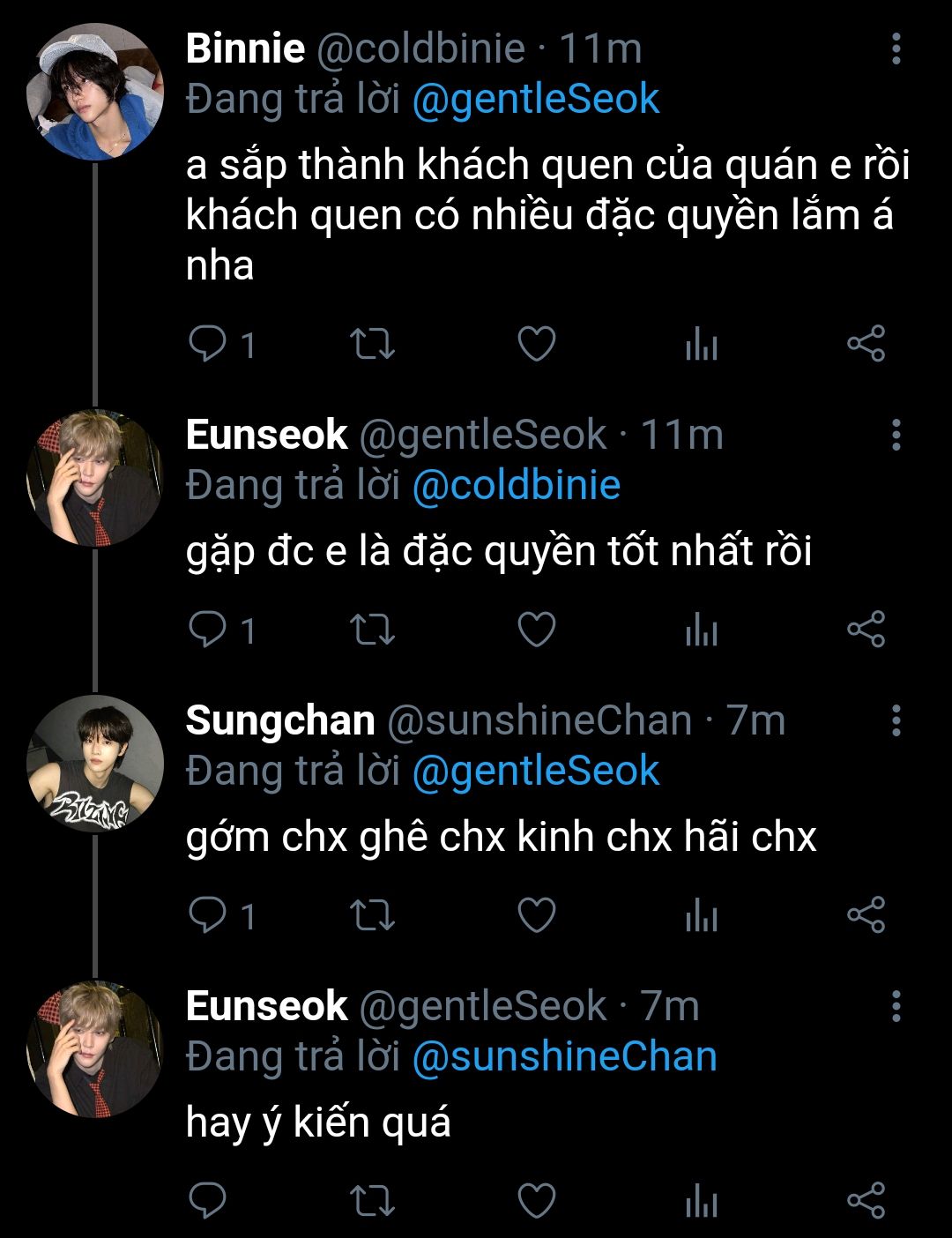Retweet Eunseok's reply to coldbinie
The height and width of the screenshot is (1238, 952).
(372, 630)
